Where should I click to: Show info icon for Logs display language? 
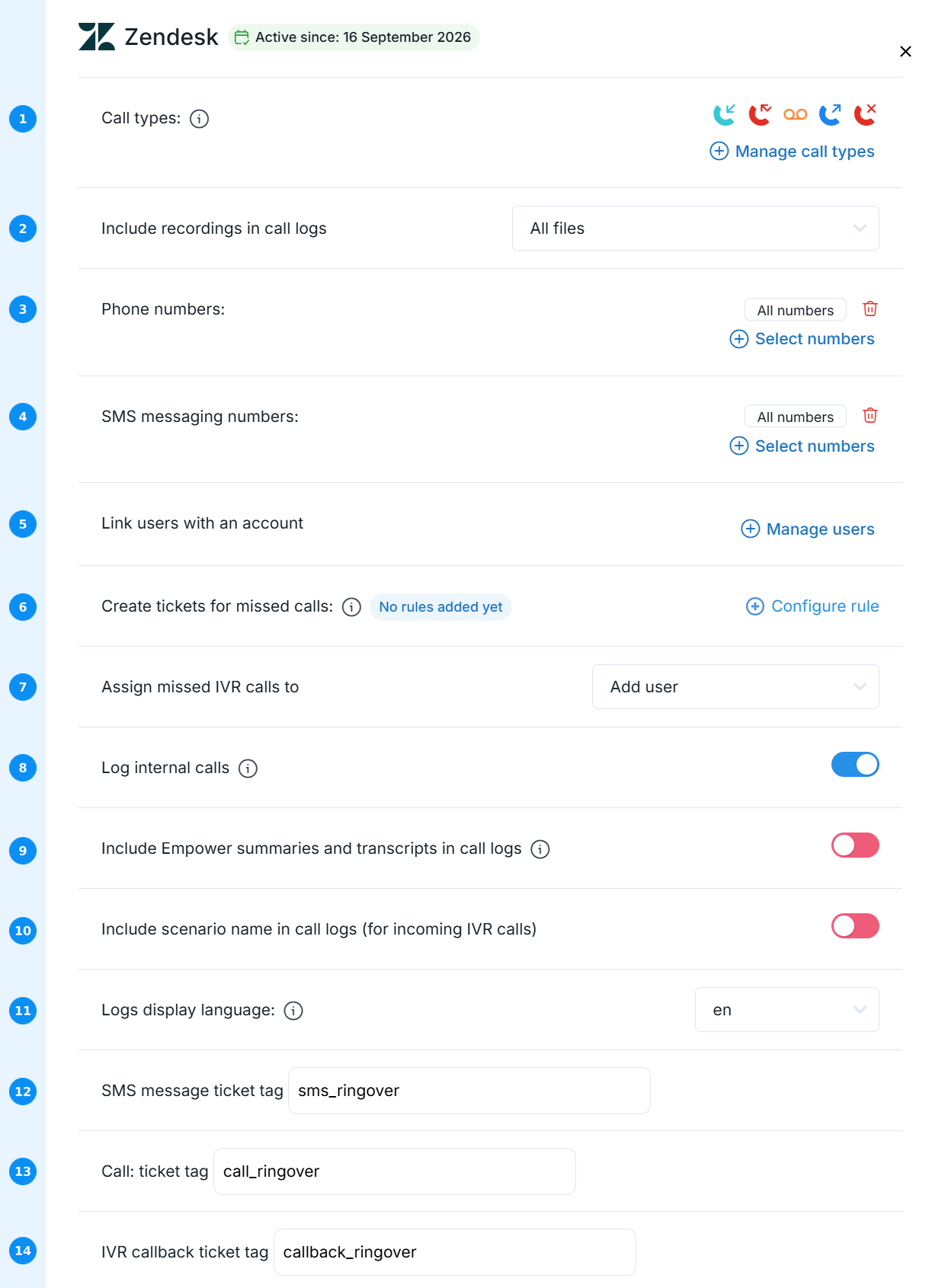(x=293, y=1011)
